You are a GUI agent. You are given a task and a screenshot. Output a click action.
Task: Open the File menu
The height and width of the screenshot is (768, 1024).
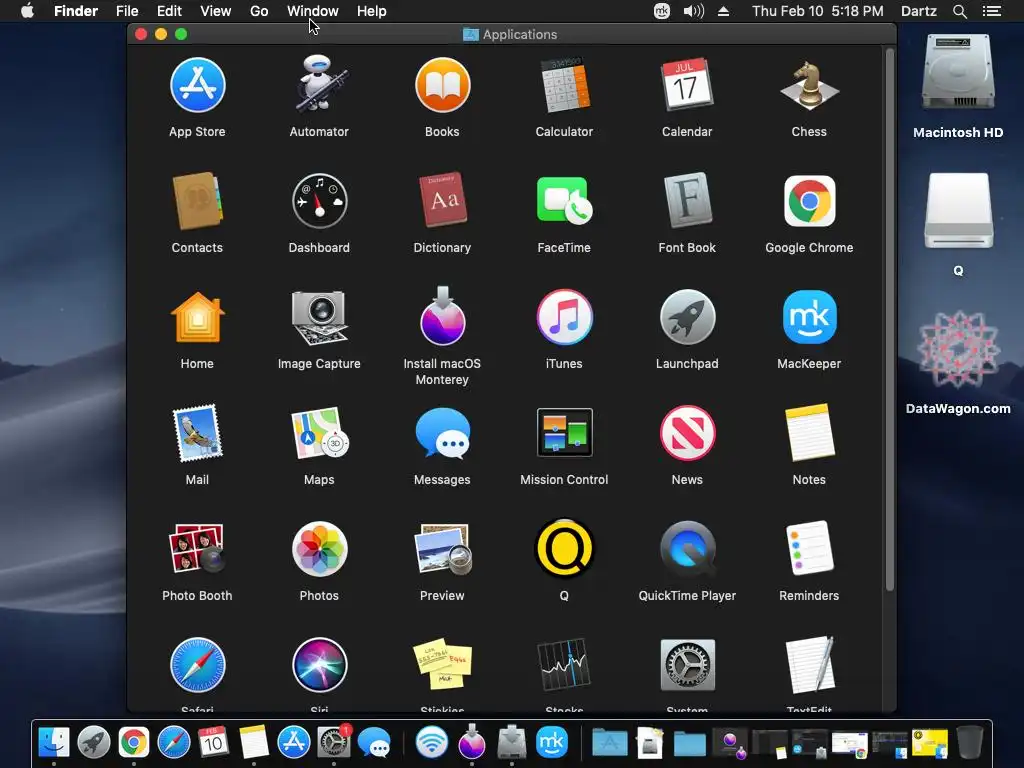coord(127,11)
